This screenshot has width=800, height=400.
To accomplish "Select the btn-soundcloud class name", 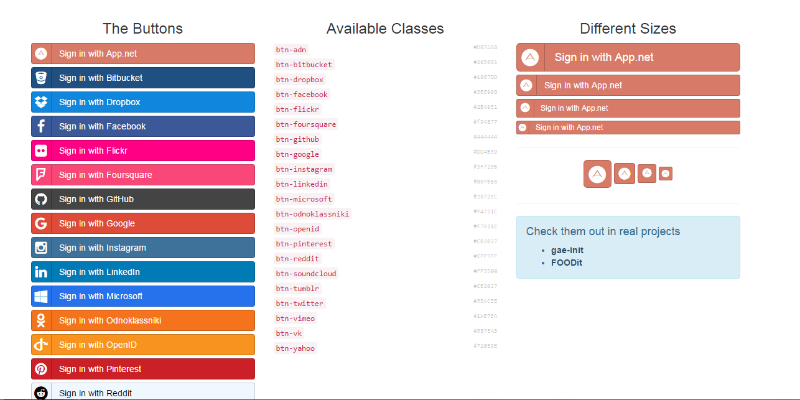I will [306, 273].
